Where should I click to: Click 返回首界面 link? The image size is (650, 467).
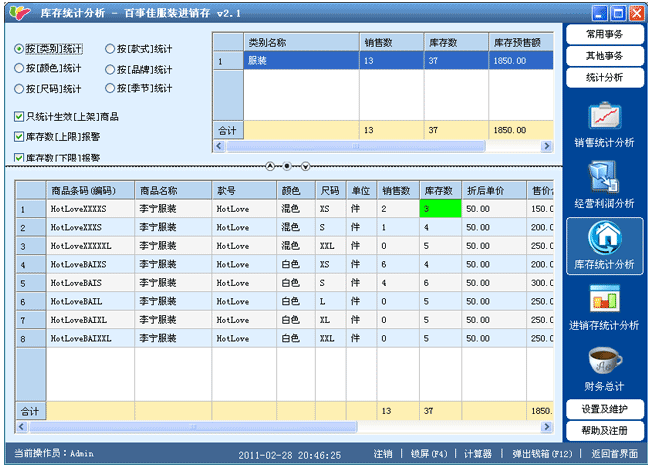[x=614, y=454]
